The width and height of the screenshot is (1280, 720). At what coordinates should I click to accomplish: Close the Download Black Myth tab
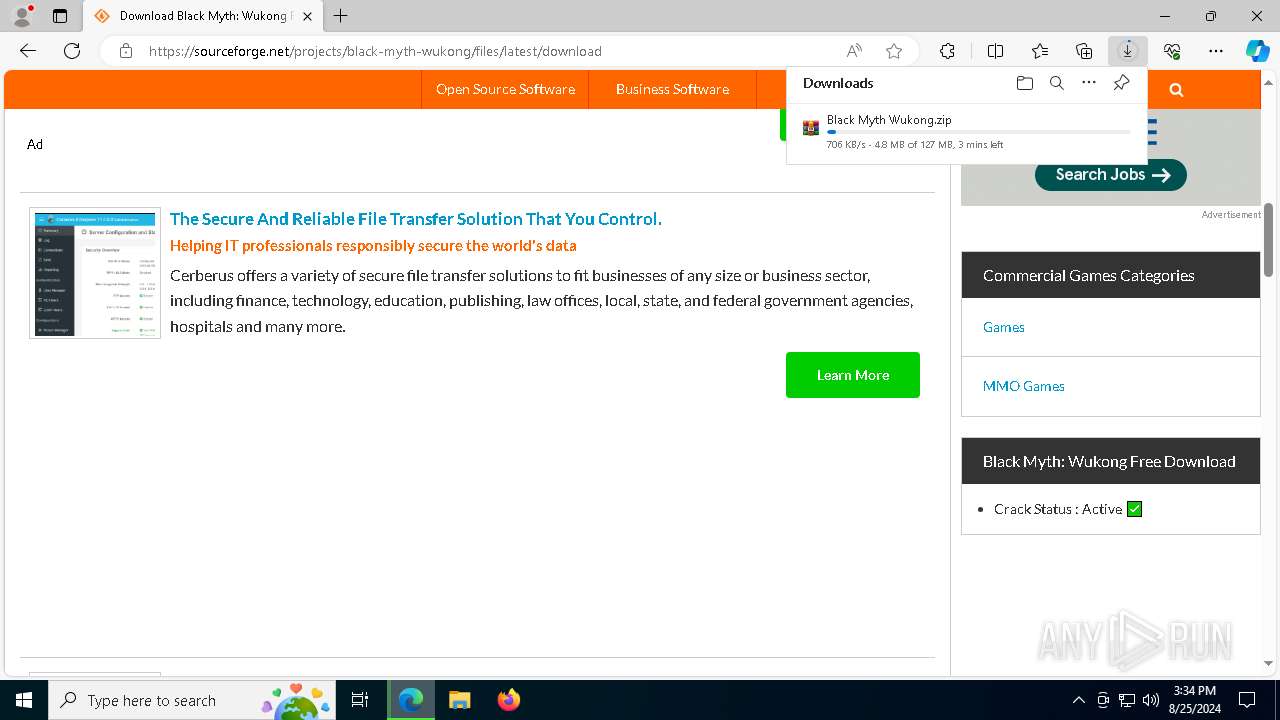pos(307,16)
